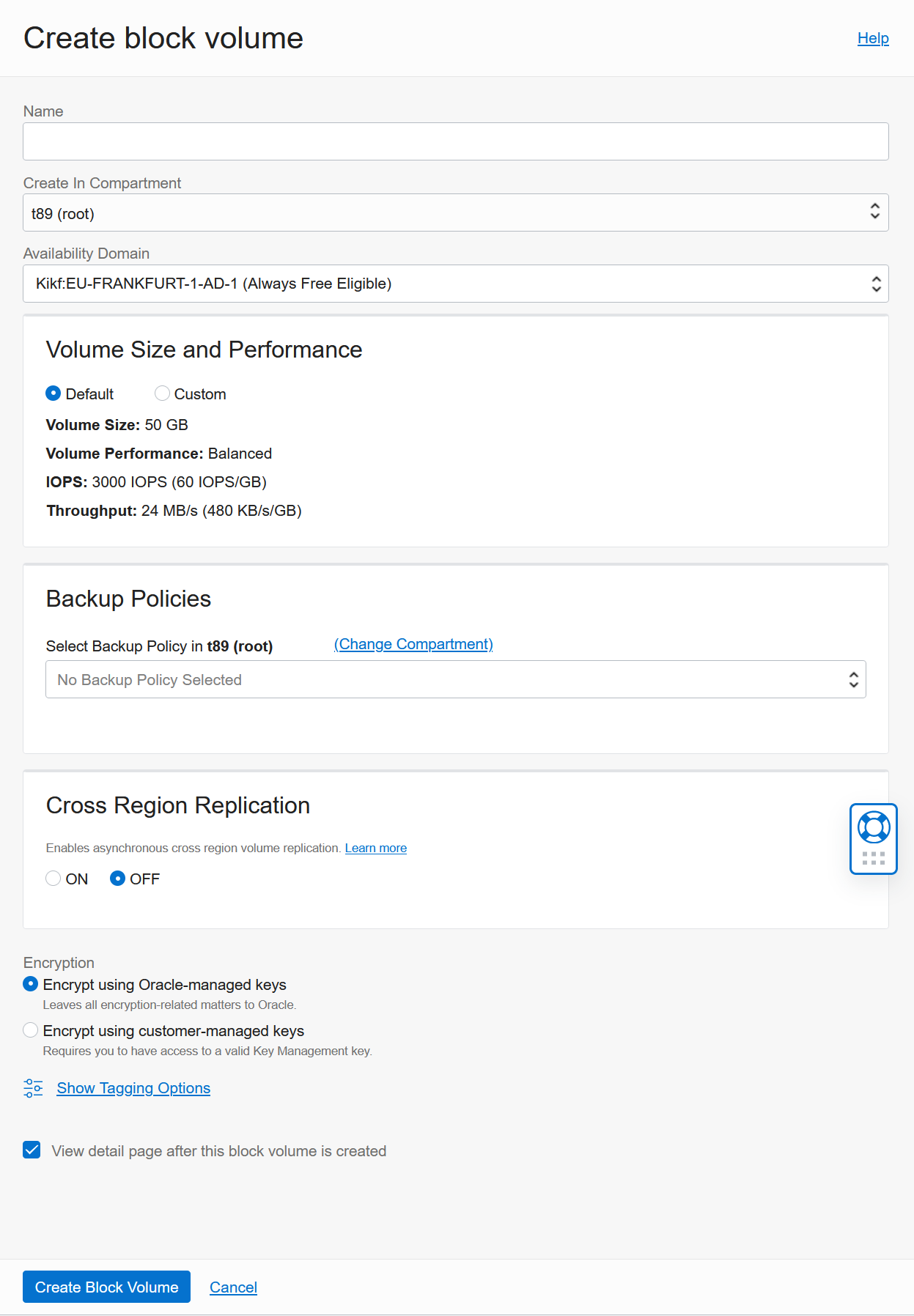The width and height of the screenshot is (914, 1316).
Task: Select the Default volume size option
Action: [x=54, y=393]
